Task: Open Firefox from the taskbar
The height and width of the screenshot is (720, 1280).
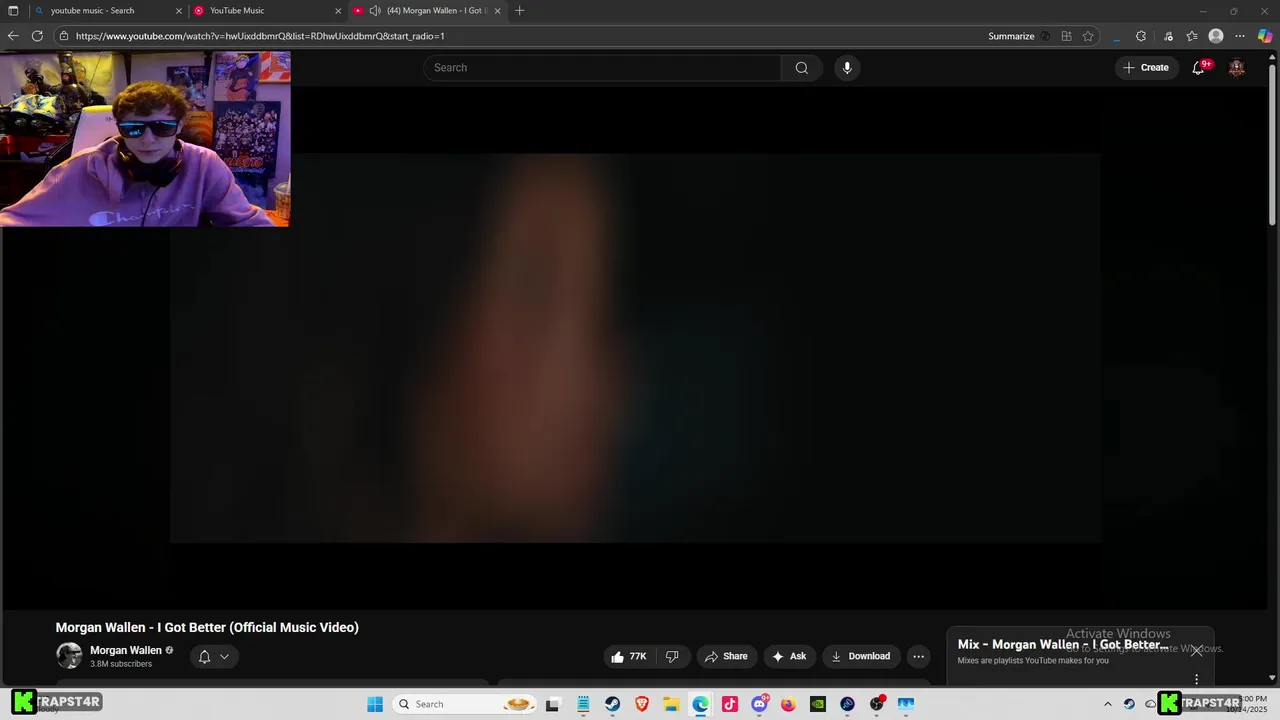Action: point(788,704)
